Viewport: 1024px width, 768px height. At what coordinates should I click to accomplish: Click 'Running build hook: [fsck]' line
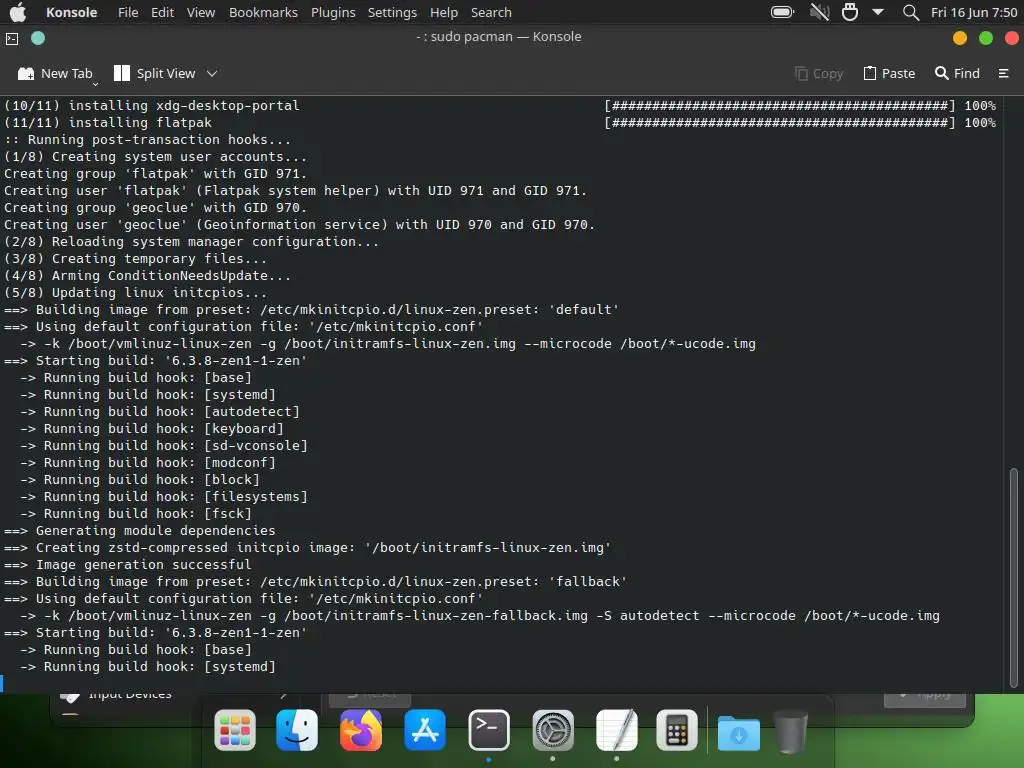coord(136,513)
